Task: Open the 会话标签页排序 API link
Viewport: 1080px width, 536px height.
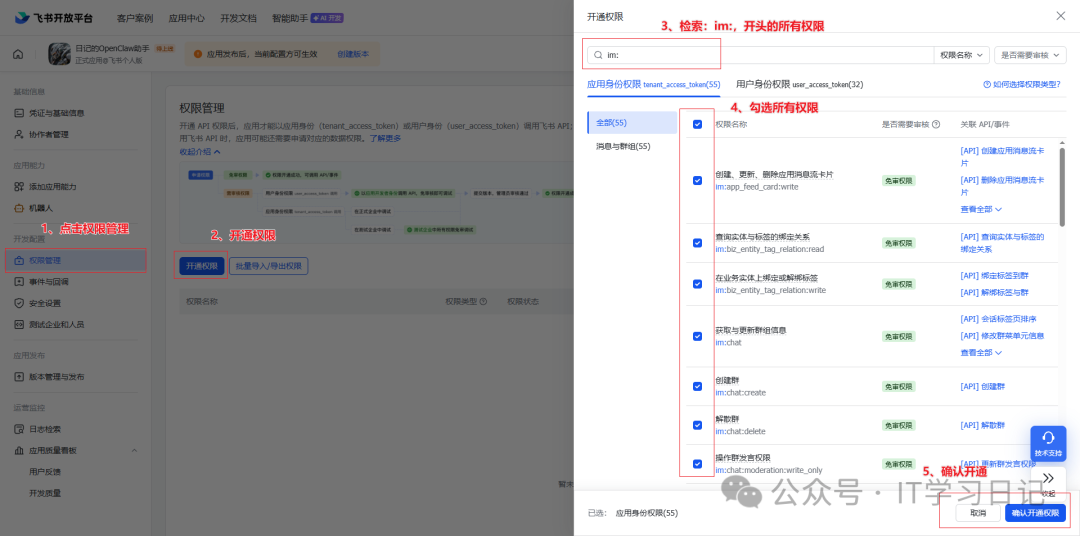Action: (999, 319)
